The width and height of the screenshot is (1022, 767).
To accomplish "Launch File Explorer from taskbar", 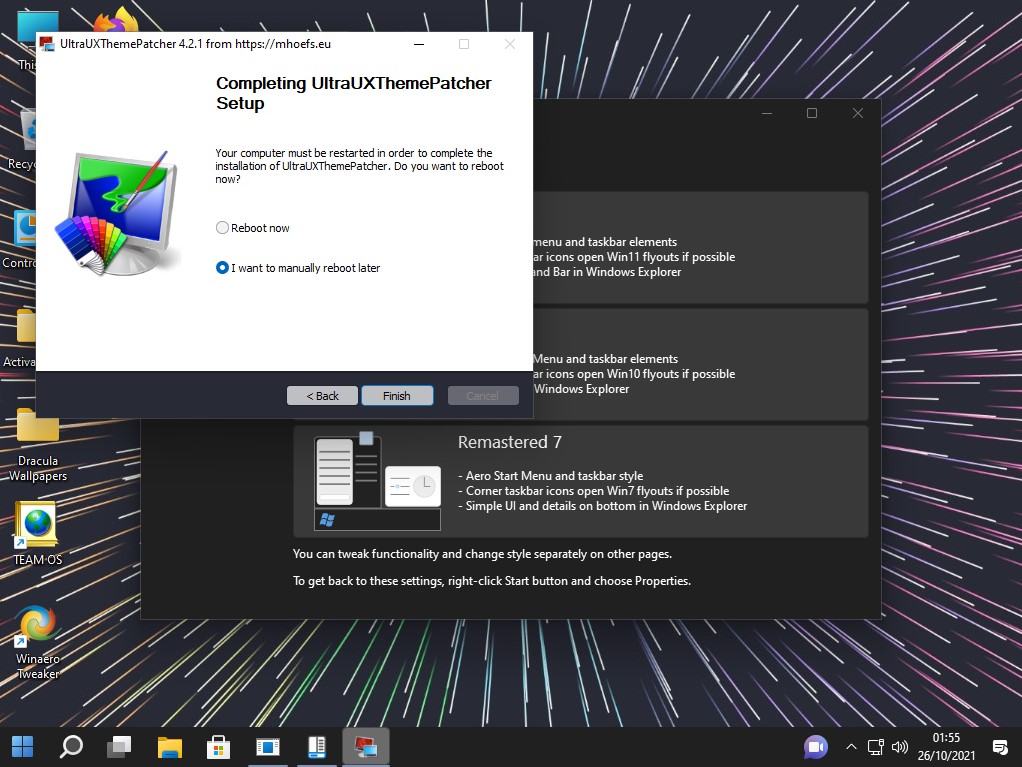I will (169, 747).
